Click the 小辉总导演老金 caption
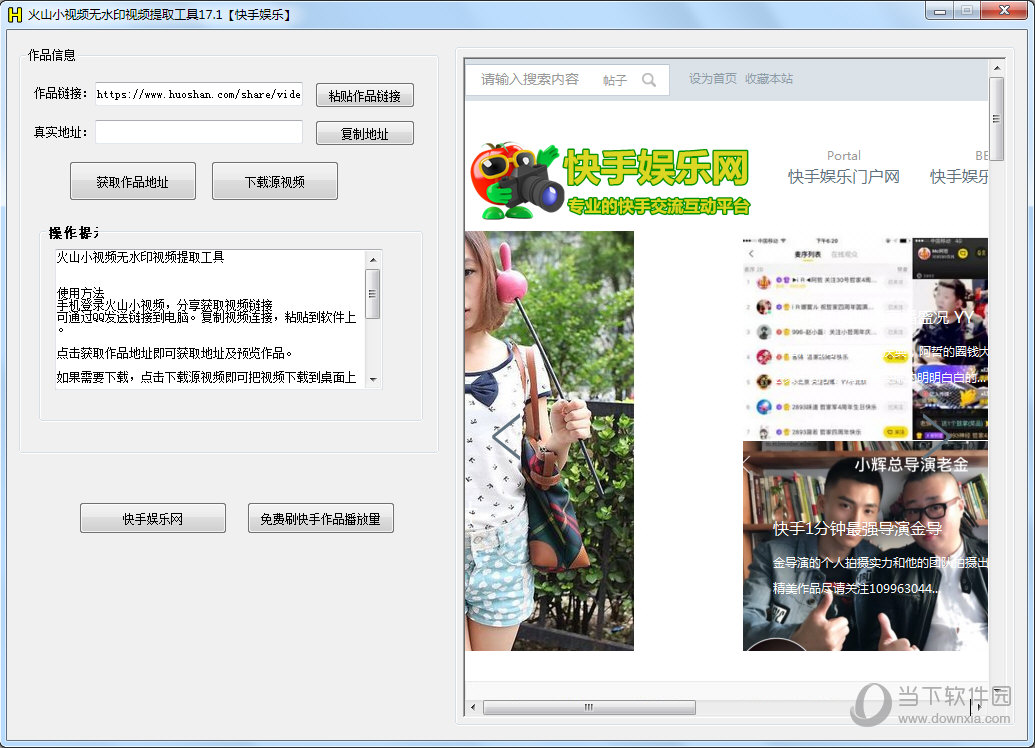 pyautogui.click(x=912, y=465)
